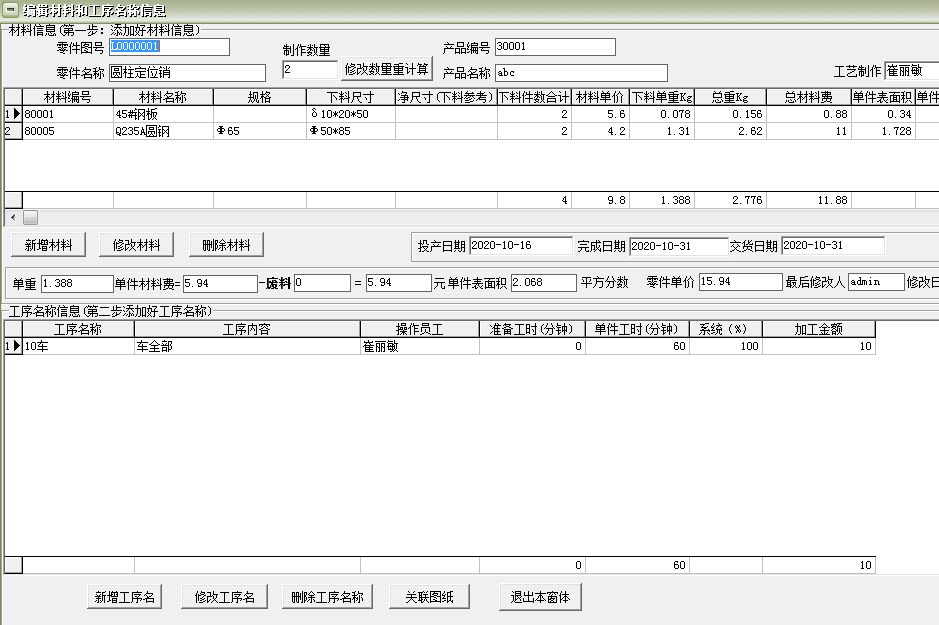
Task: Add a process with 新增工序名
Action: [124, 598]
